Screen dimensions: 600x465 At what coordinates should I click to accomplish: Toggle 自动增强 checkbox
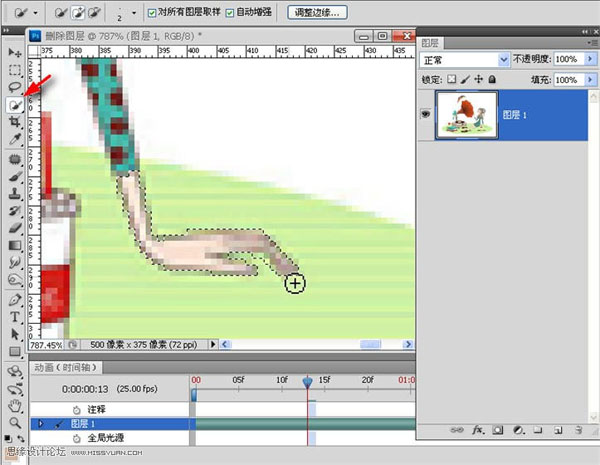230,13
